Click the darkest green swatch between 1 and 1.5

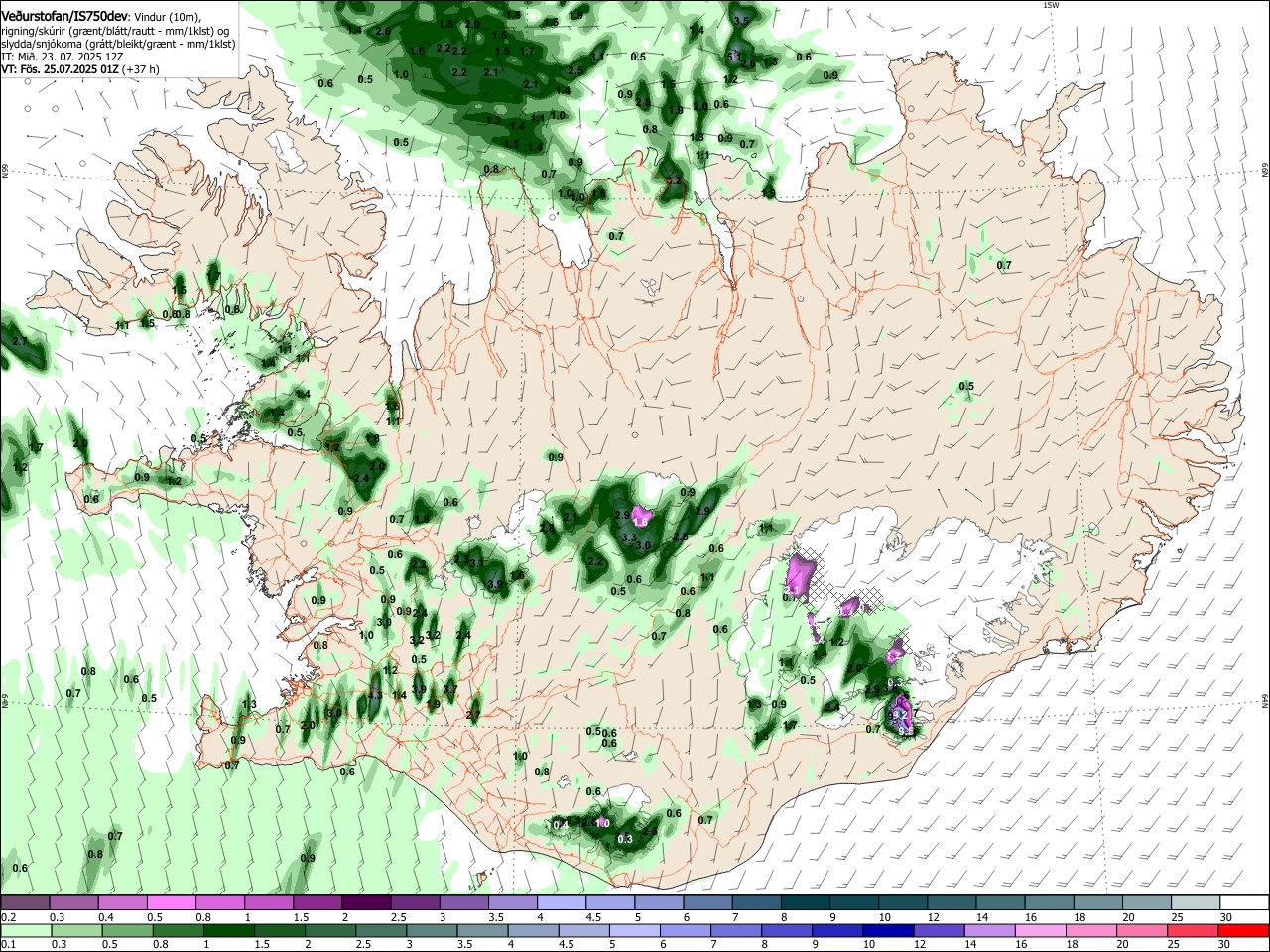pos(229,930)
